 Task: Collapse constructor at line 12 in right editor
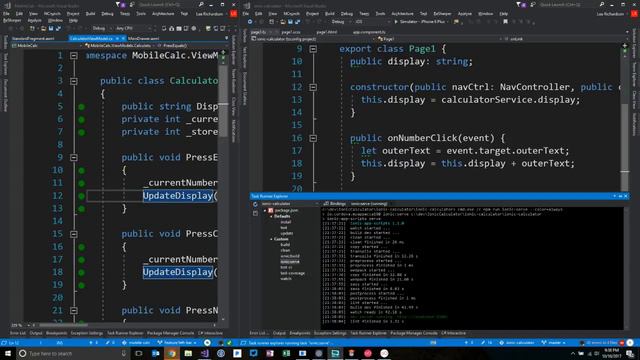pos(313,87)
